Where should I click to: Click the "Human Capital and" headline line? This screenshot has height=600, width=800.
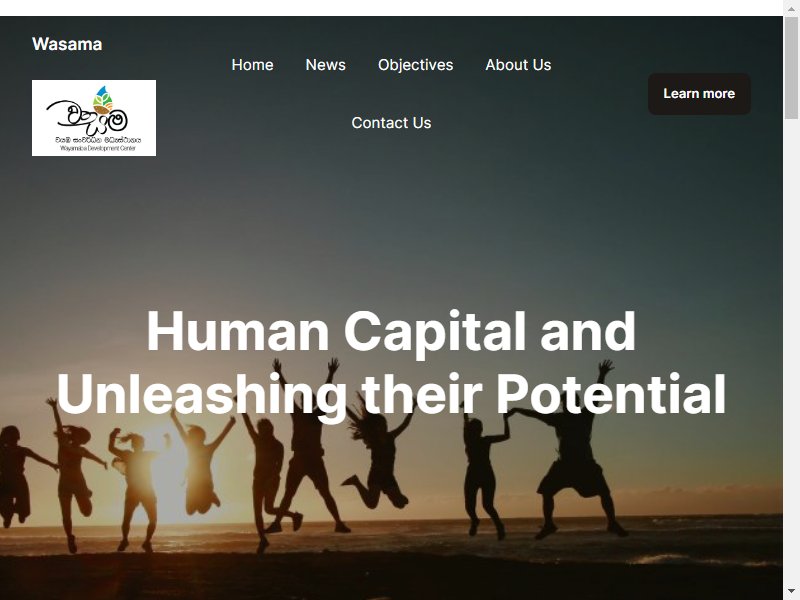point(391,332)
